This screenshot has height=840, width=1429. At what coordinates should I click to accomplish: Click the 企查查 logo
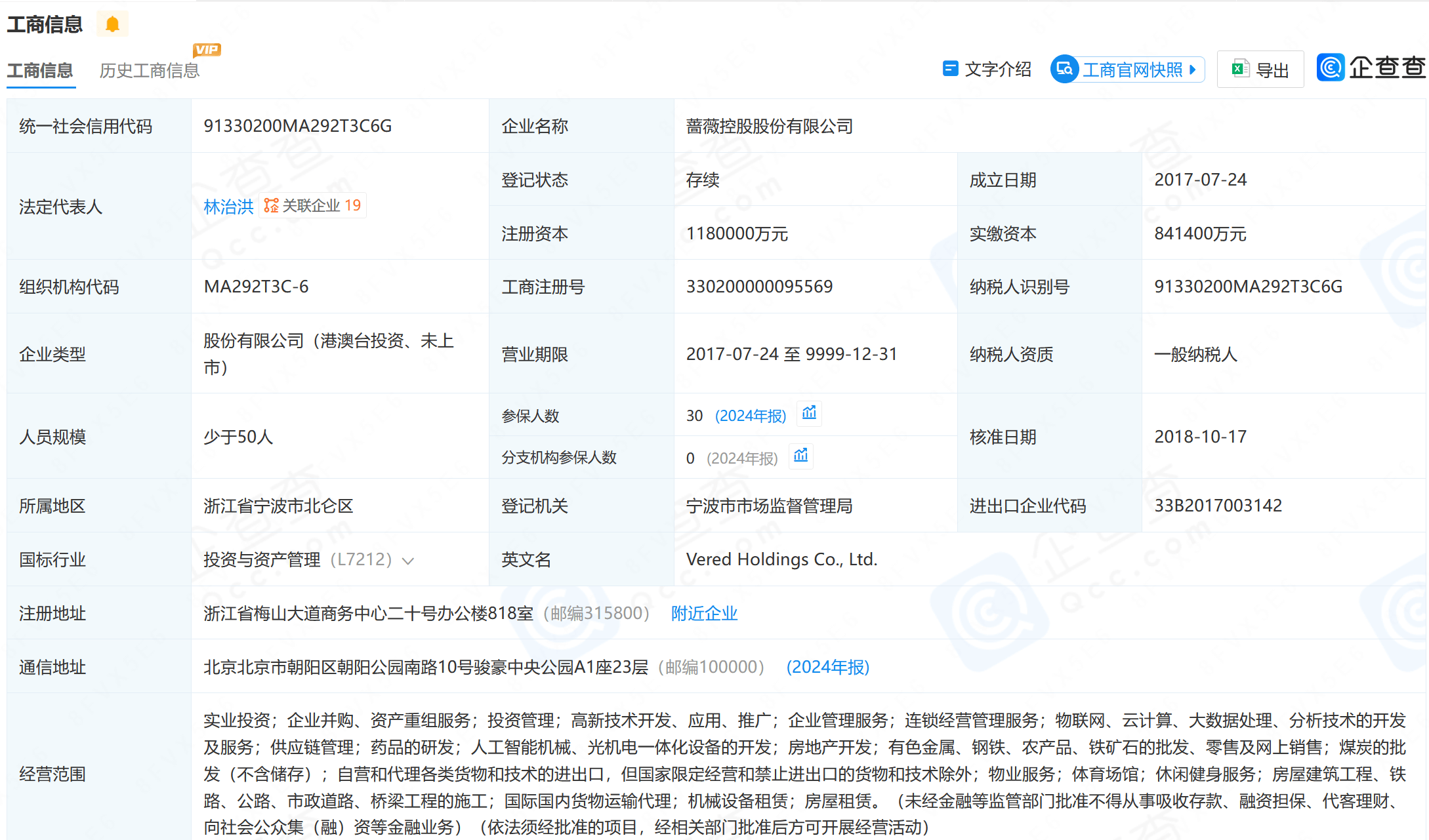(1371, 68)
